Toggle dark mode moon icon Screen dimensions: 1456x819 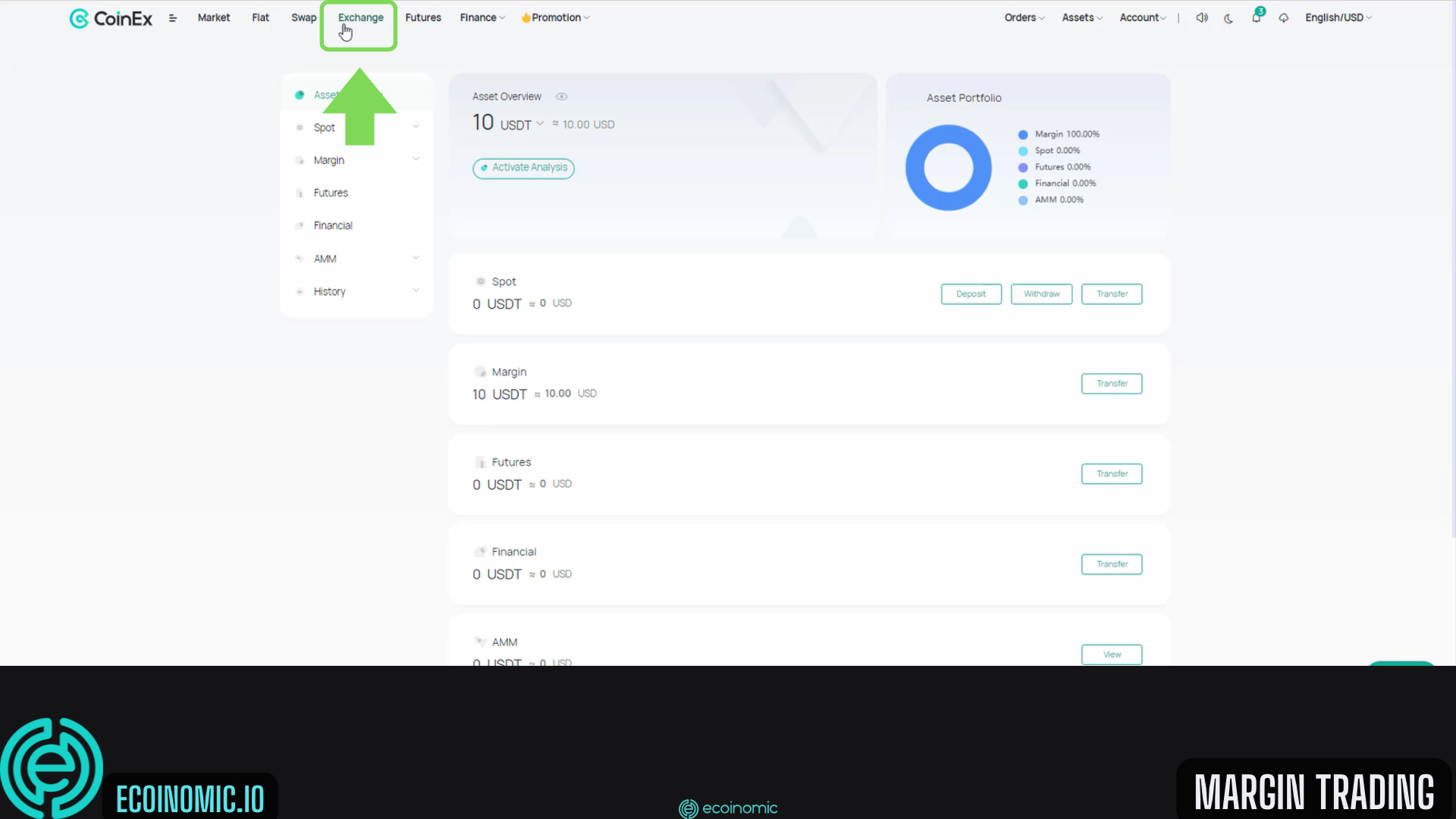1228,18
